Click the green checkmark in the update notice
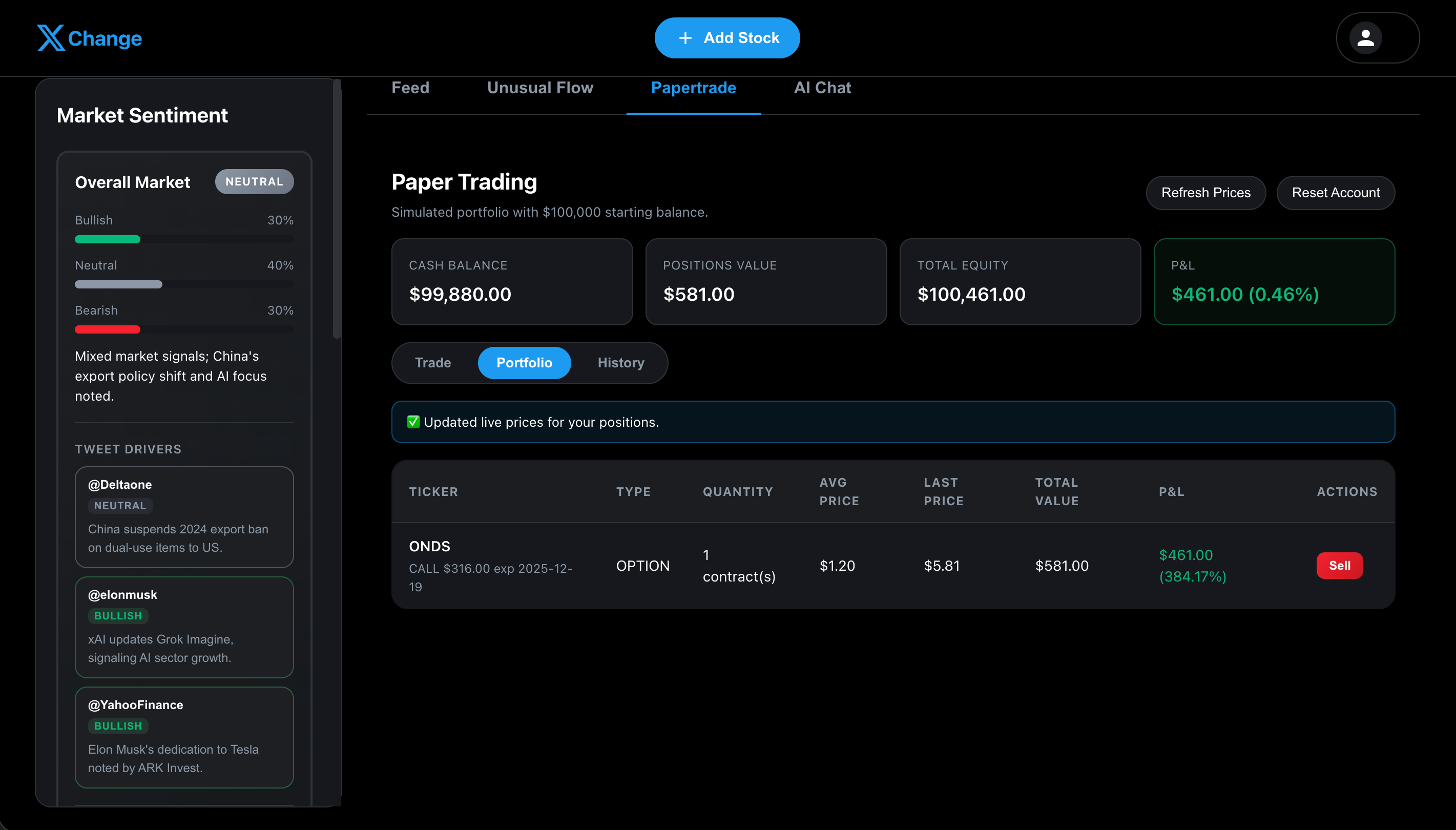 coord(413,422)
